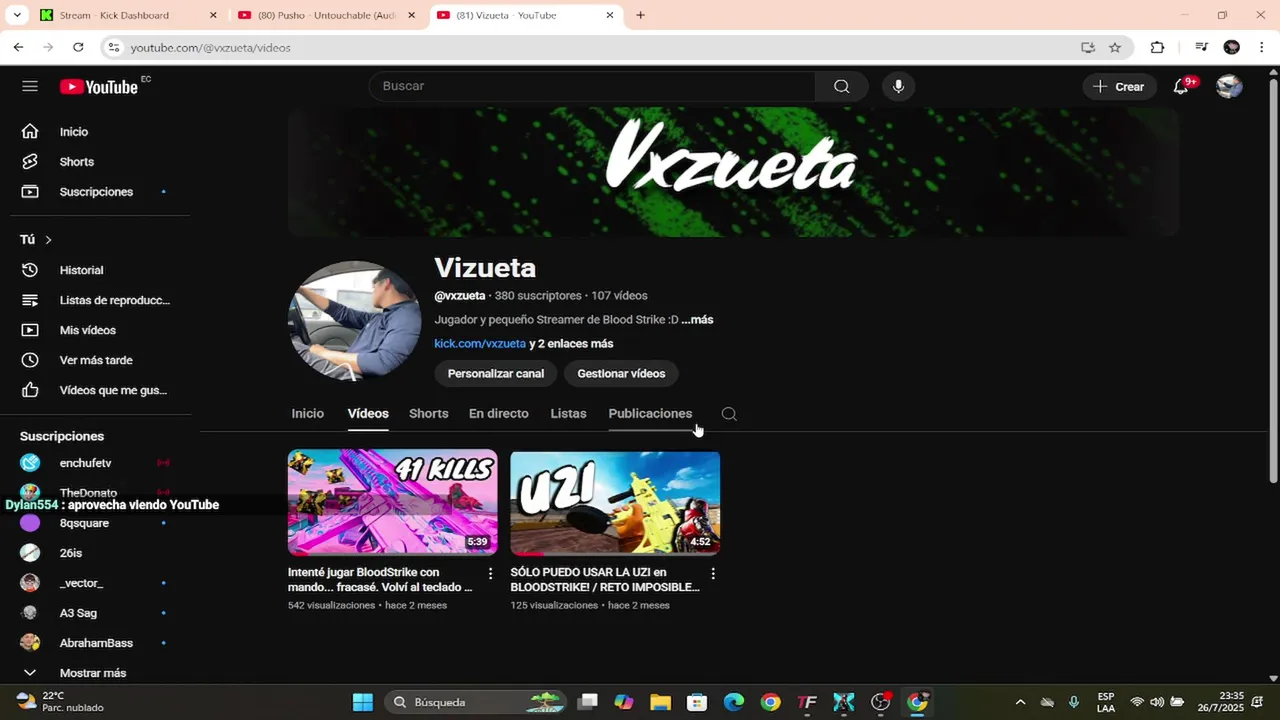Open File Explorer from taskbar

pyautogui.click(x=660, y=702)
